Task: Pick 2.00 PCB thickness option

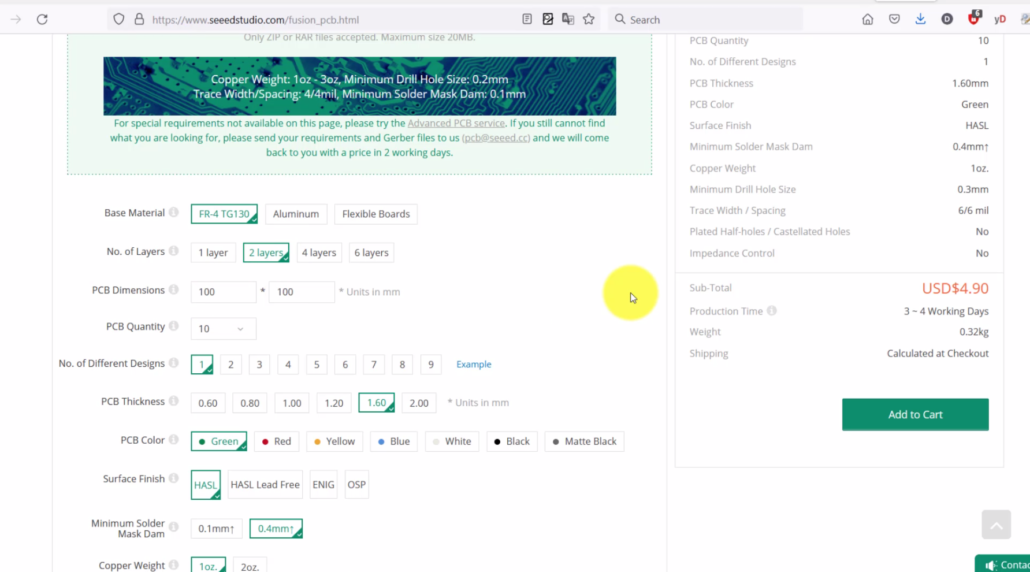Action: click(419, 403)
